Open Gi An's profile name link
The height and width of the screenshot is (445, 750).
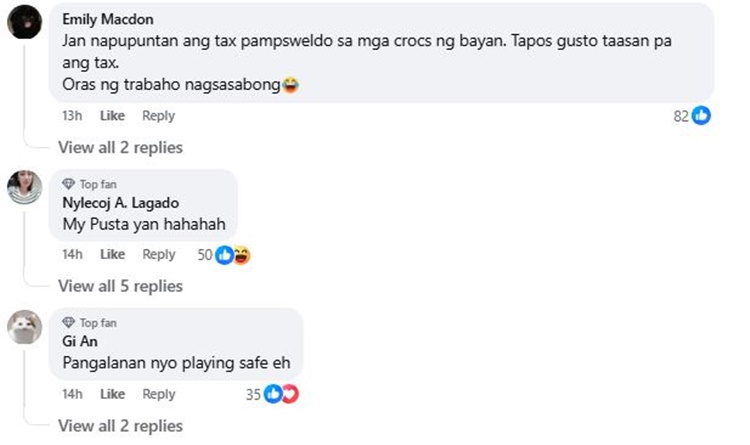pyautogui.click(x=80, y=341)
